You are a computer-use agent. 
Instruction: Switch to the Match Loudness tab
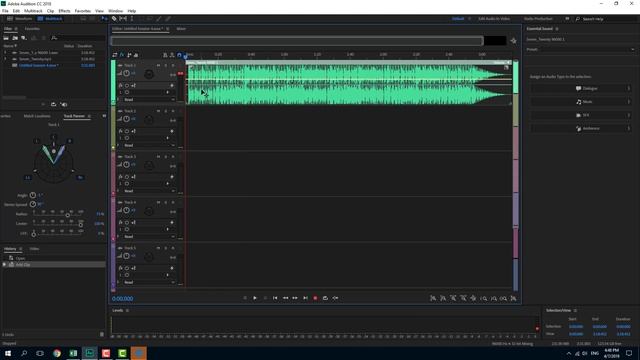tap(37, 116)
